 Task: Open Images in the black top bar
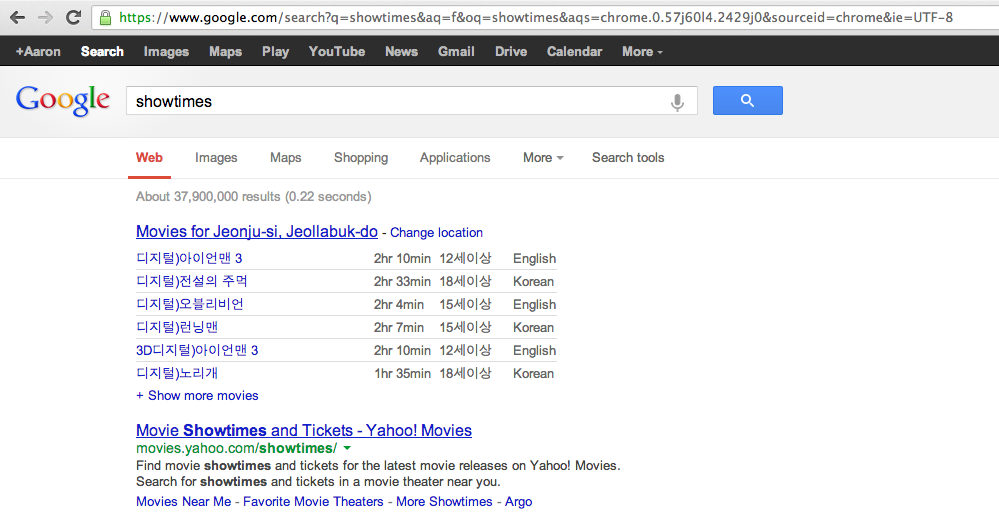166,52
